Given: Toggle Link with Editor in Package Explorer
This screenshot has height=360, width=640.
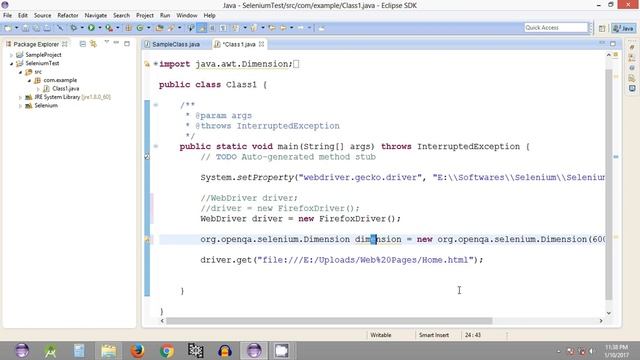Looking at the screenshot, I should (x=93, y=44).
